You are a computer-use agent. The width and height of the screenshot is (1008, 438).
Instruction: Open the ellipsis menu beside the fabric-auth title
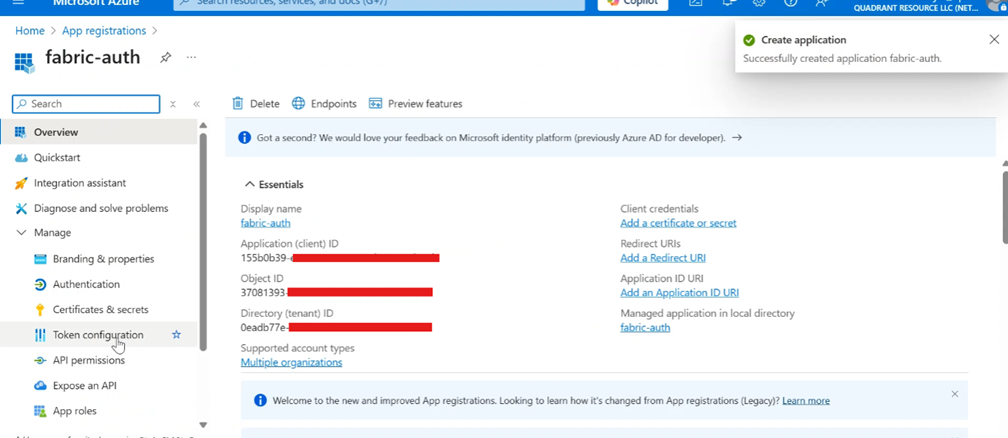coord(191,58)
